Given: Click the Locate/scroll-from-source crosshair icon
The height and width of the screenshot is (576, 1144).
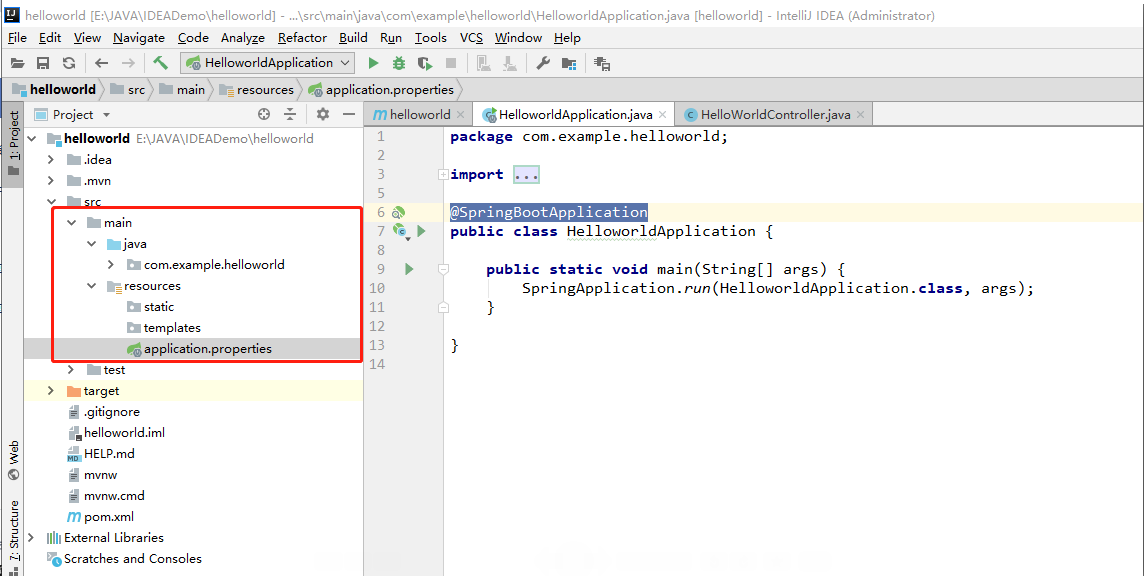Looking at the screenshot, I should click(264, 114).
